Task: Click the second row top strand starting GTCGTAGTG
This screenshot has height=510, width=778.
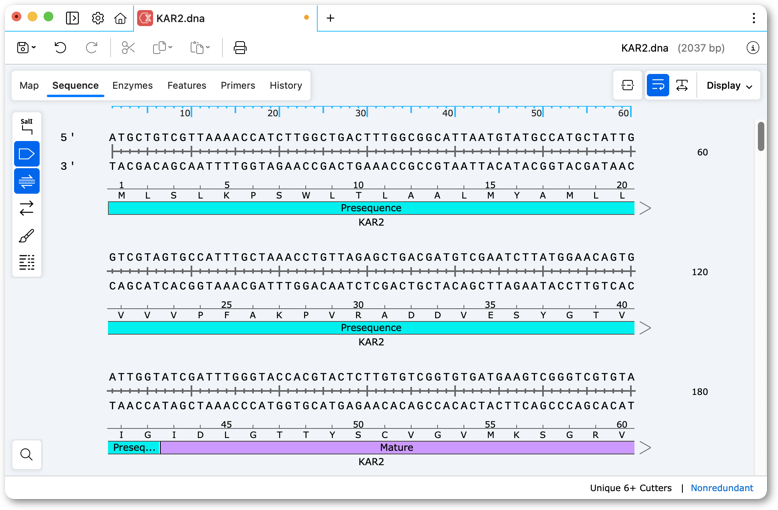Action: point(372,257)
